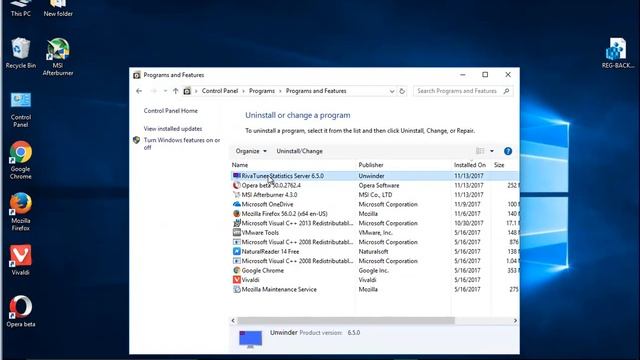The height and width of the screenshot is (360, 640).
Task: Select Microsoft Visual C++ 2013 Redistributable row
Action: tap(375, 223)
